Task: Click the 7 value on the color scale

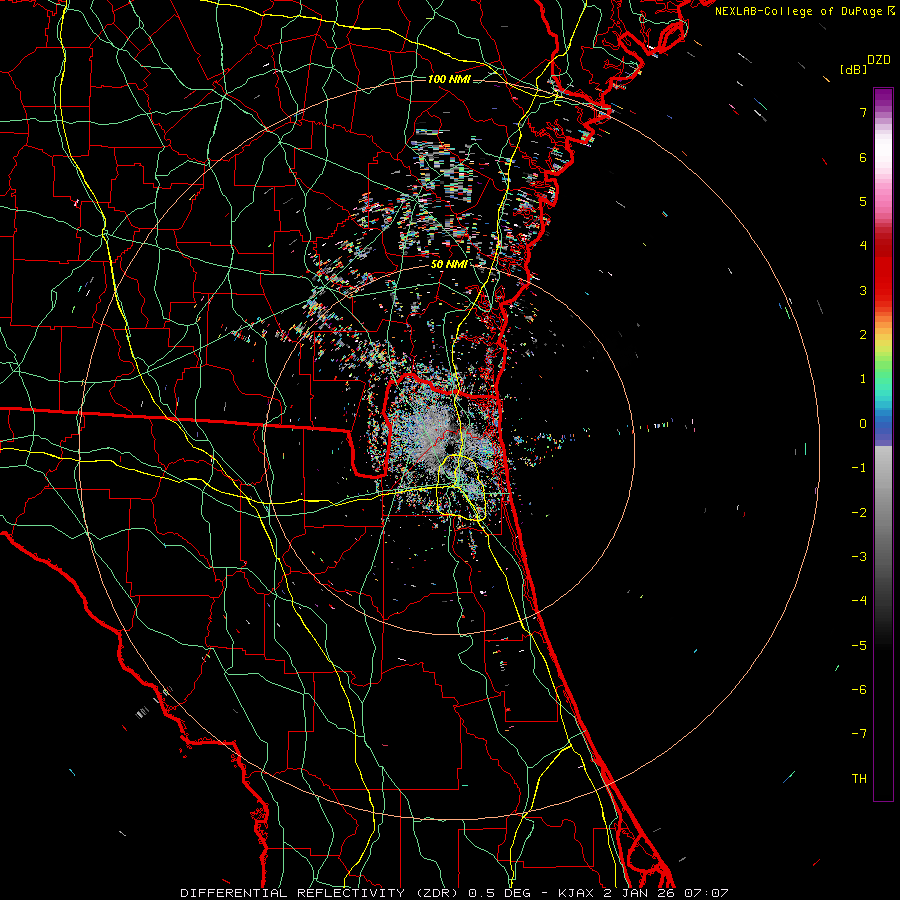Action: coord(863,112)
